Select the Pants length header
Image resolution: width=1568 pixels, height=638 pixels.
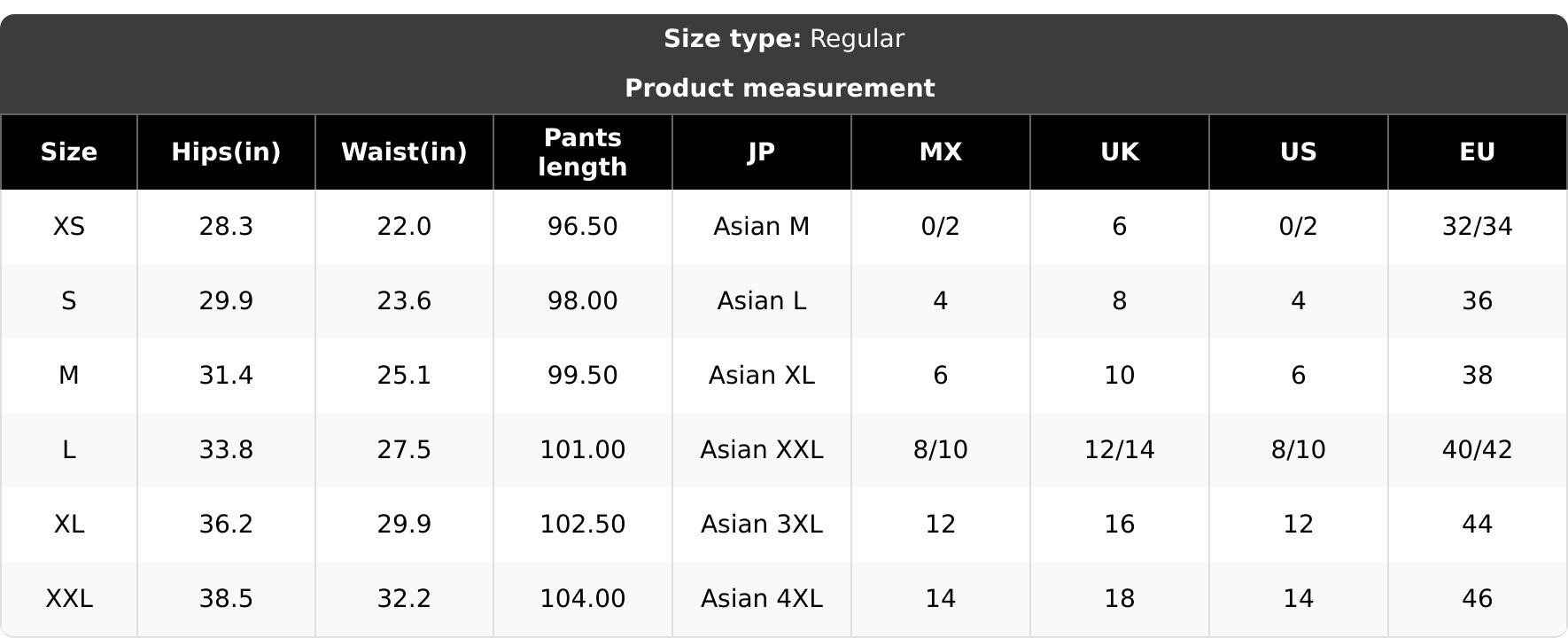pyautogui.click(x=583, y=152)
